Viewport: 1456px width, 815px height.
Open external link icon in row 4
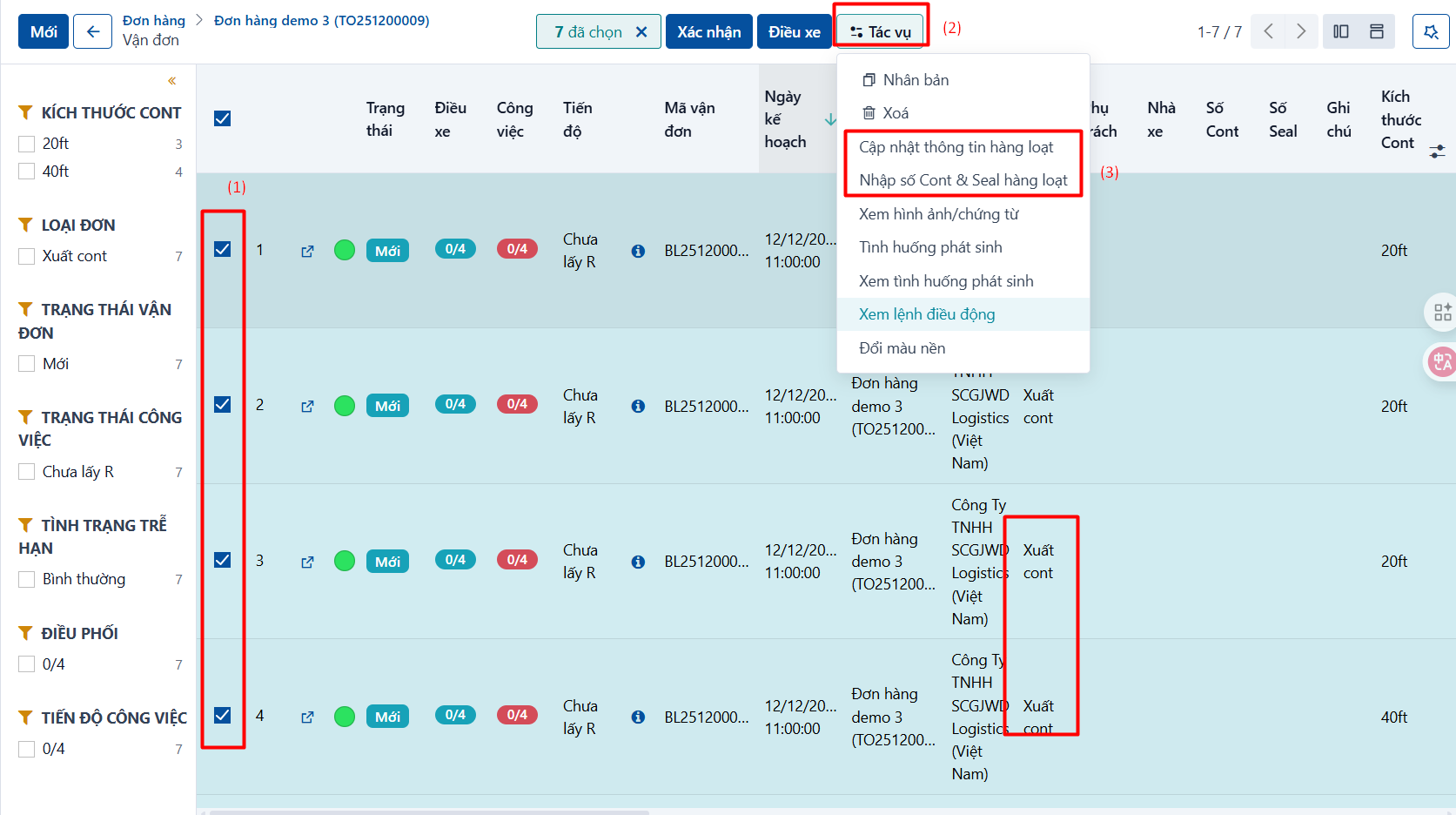pos(307,717)
